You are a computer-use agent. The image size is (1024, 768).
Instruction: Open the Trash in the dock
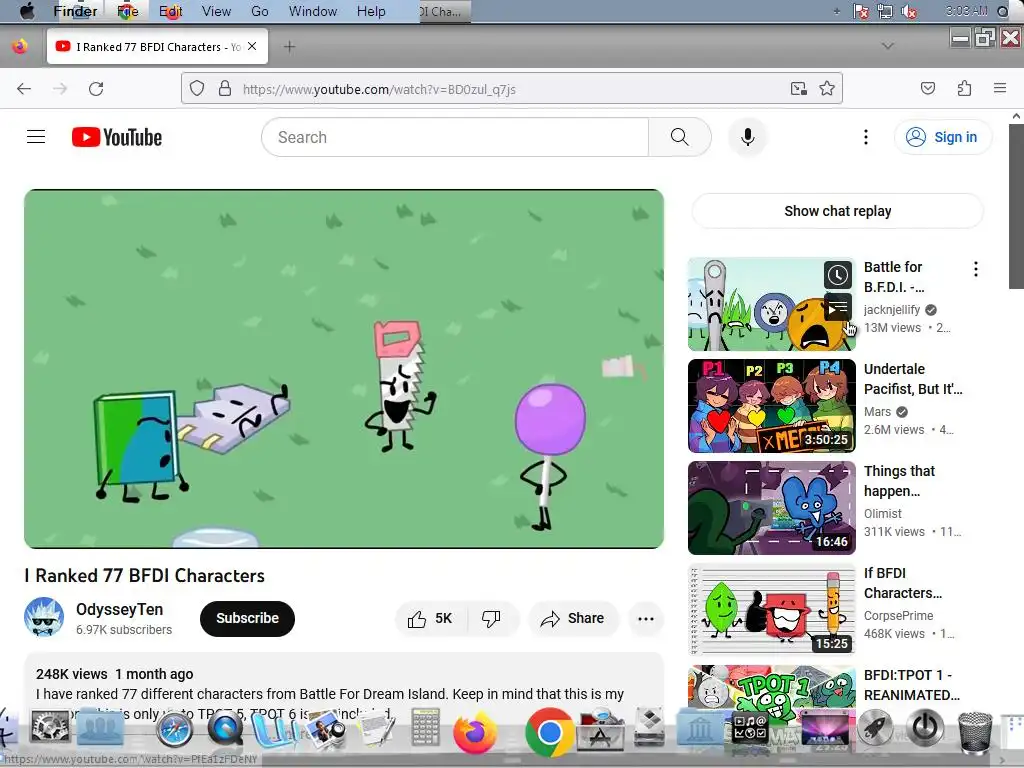974,731
